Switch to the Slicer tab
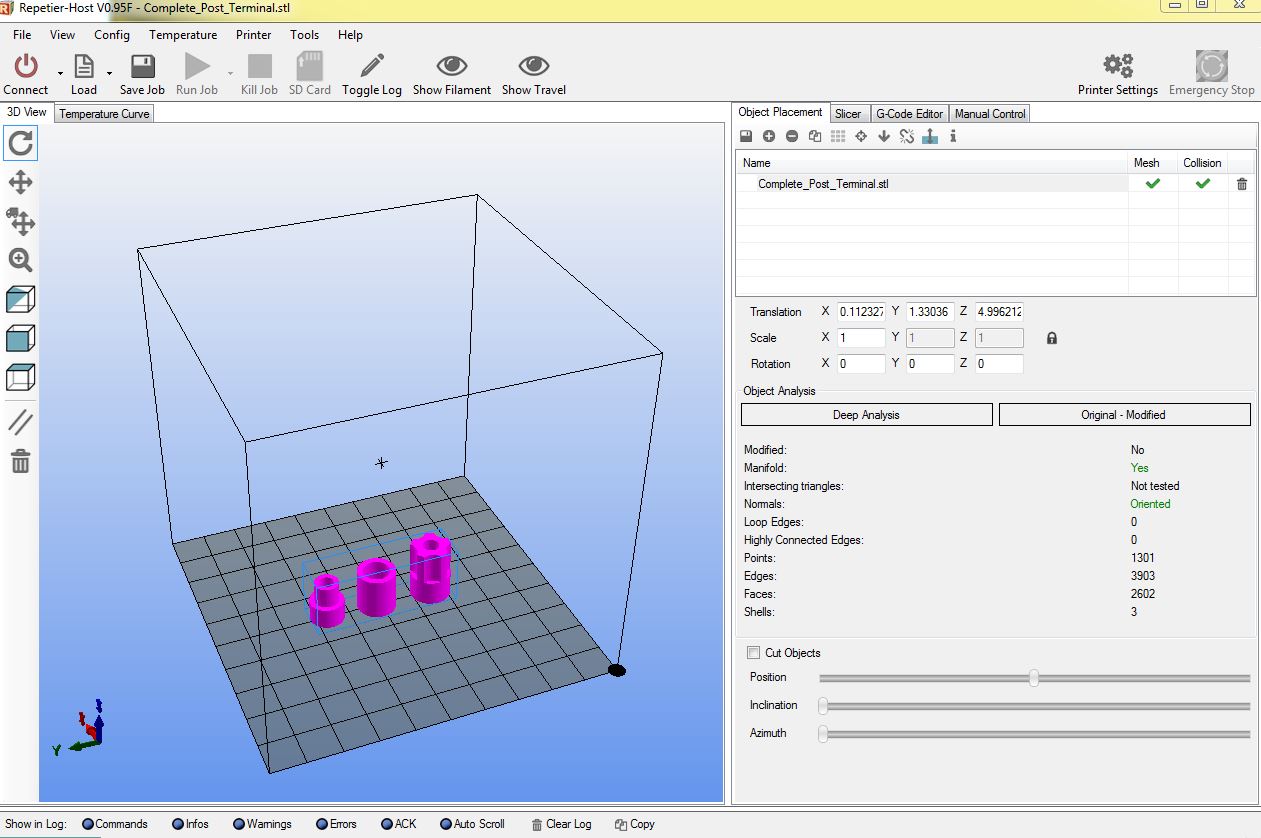Screen dimensions: 1261x838 (x=848, y=114)
